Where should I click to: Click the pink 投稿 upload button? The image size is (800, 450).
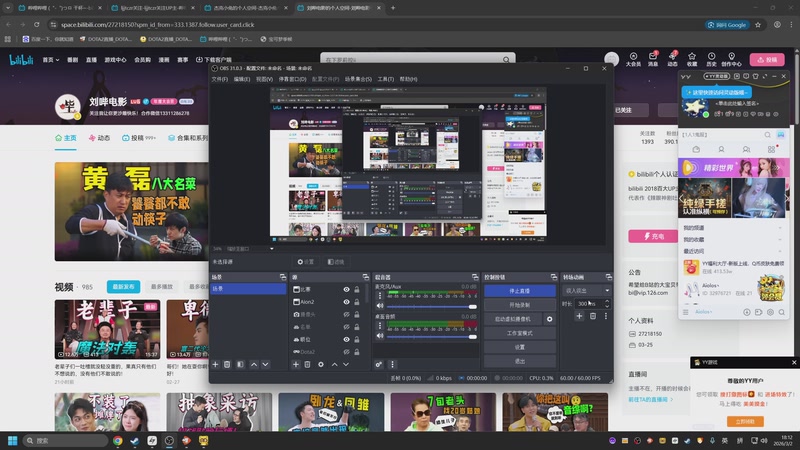click(x=767, y=60)
